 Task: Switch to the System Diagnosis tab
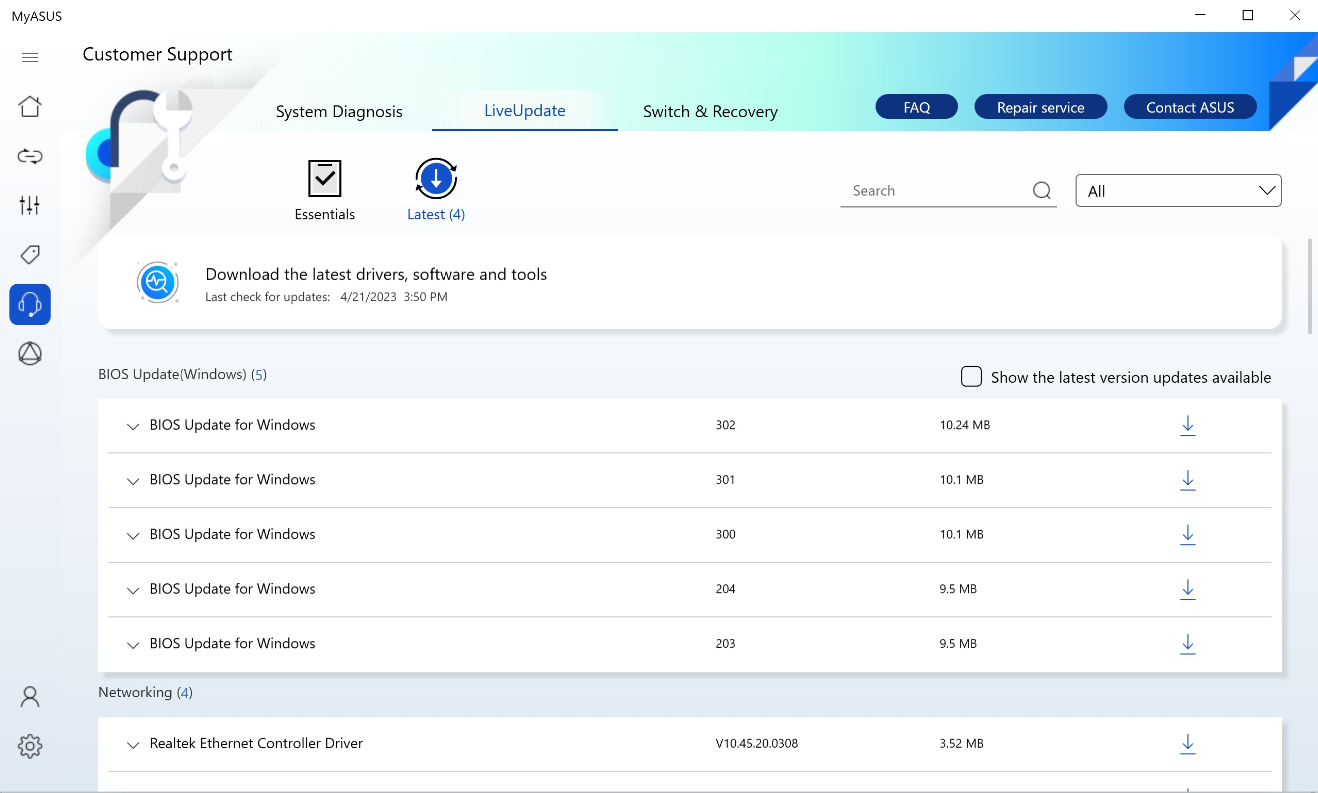click(339, 111)
